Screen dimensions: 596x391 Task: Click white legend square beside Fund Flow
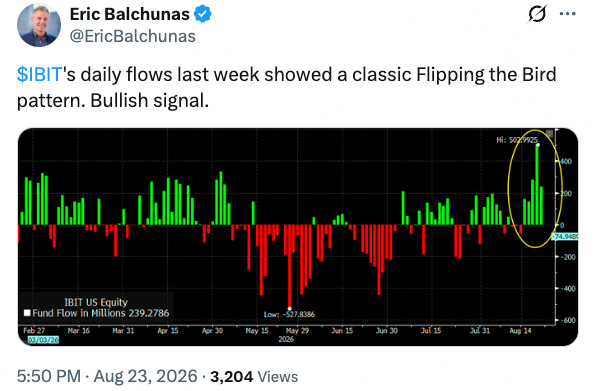(27, 313)
